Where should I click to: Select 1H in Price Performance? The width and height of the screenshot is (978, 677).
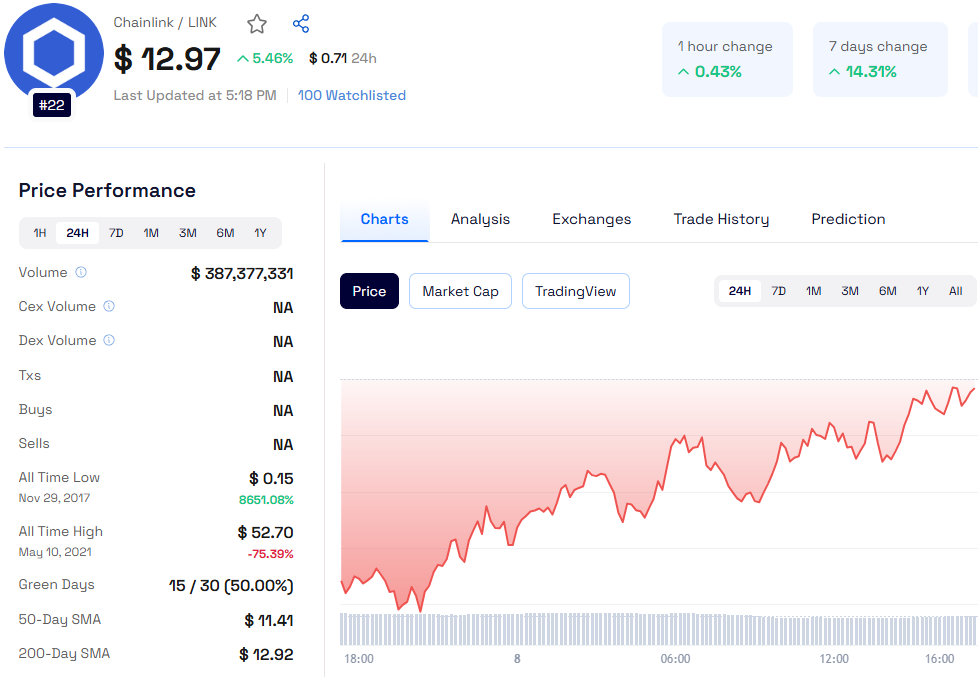pos(40,233)
